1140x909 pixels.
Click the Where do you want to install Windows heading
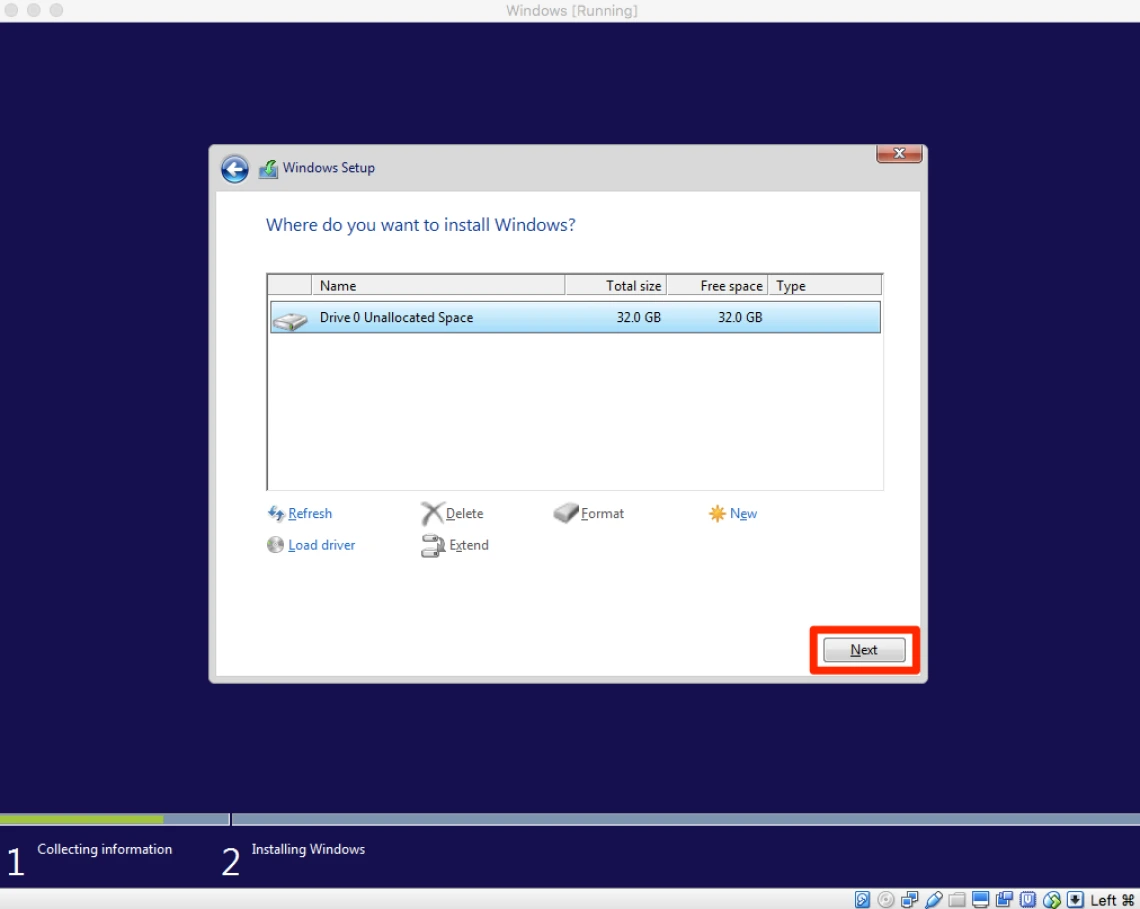(x=420, y=225)
